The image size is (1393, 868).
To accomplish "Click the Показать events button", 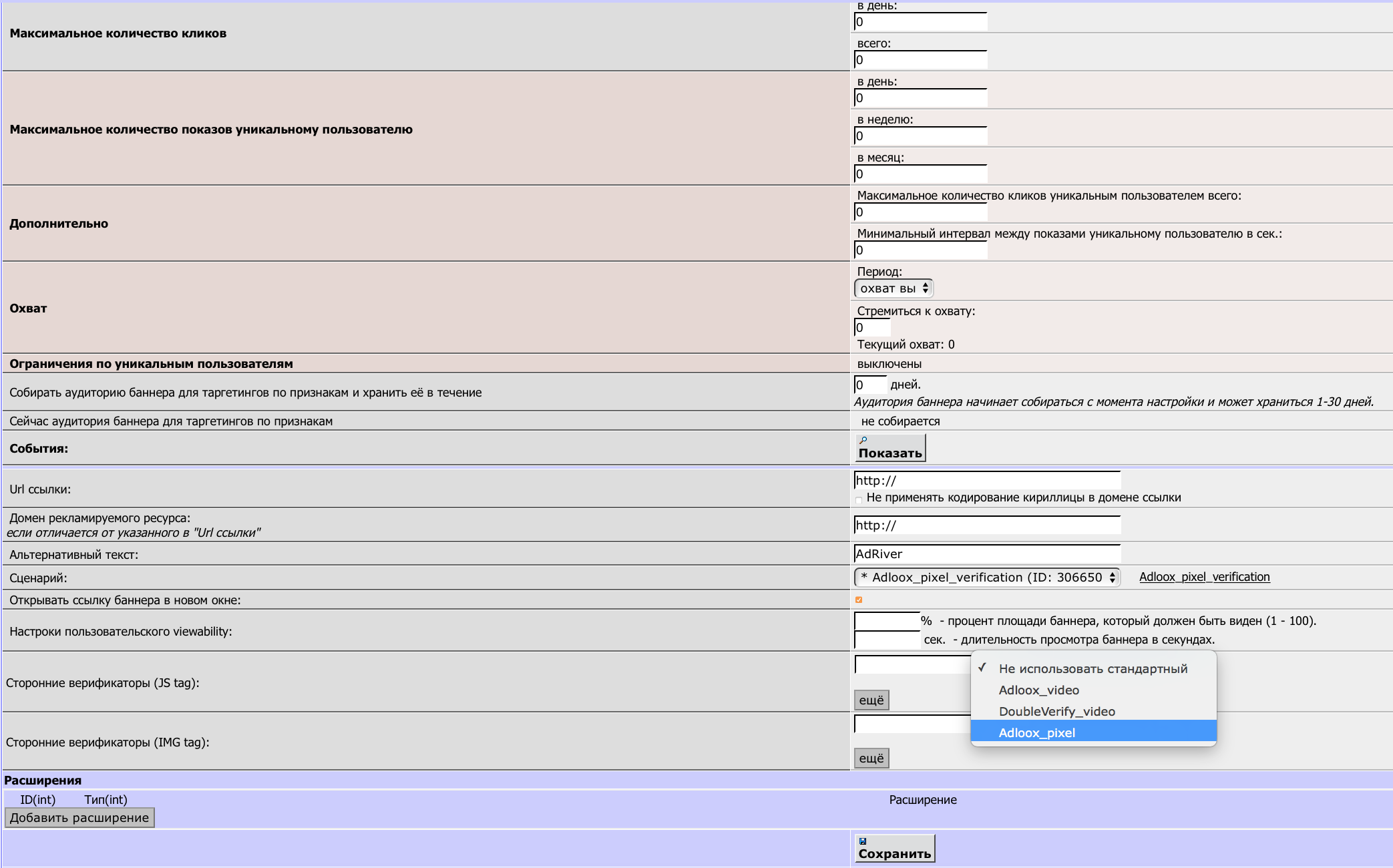I will point(890,447).
